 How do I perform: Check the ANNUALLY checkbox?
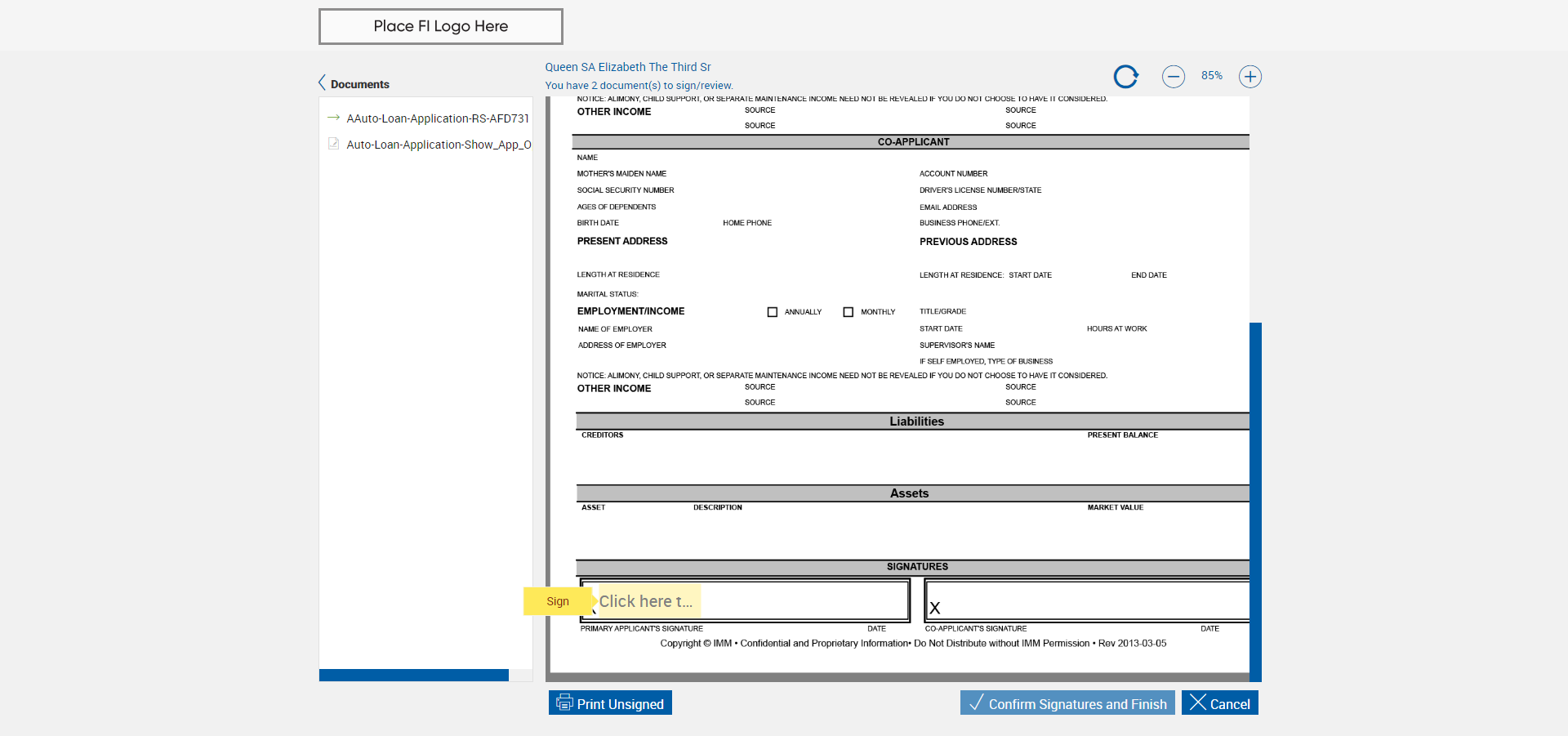(773, 312)
